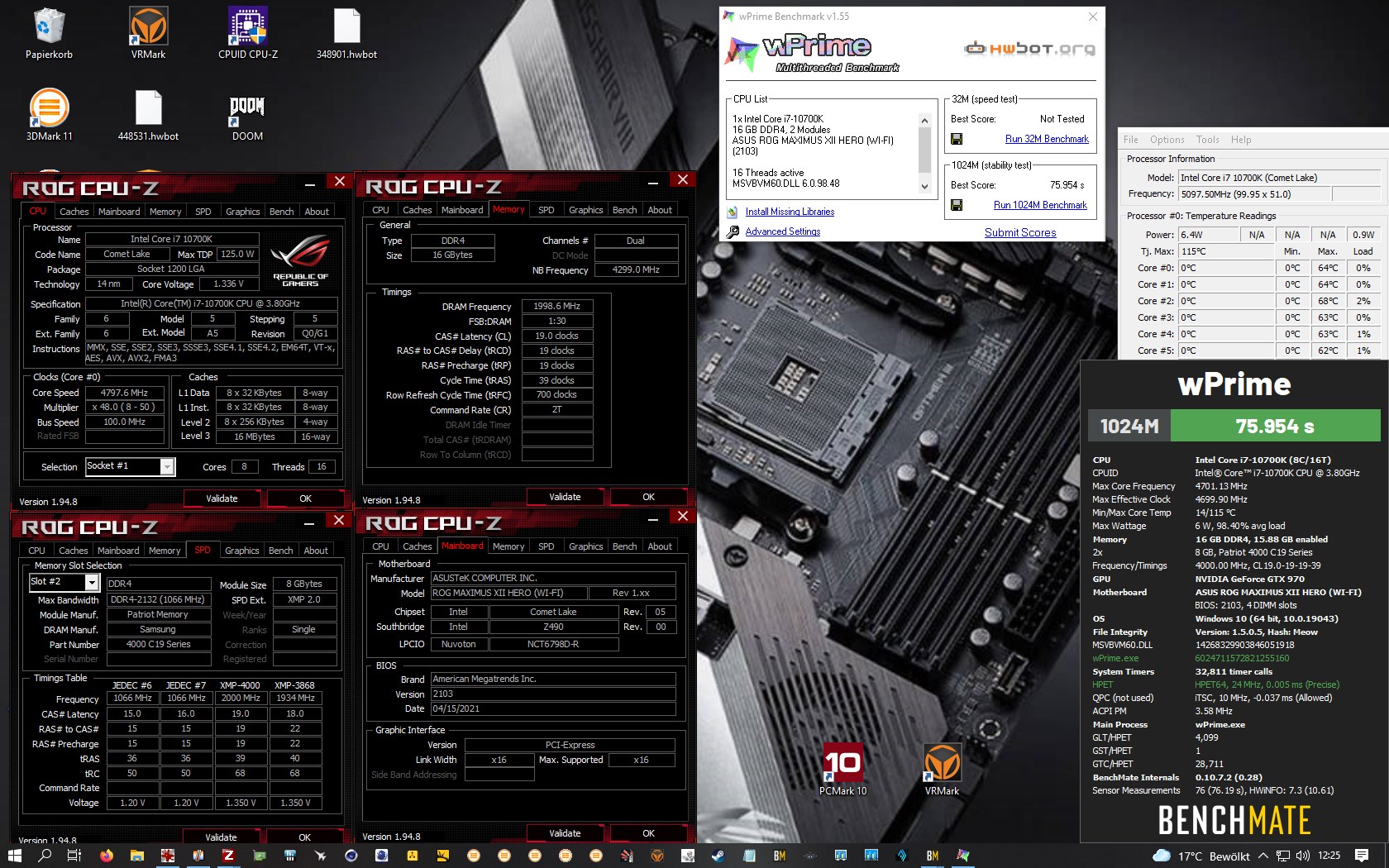
Task: Open the PCMark 10 desktop shortcut
Action: pos(842,770)
